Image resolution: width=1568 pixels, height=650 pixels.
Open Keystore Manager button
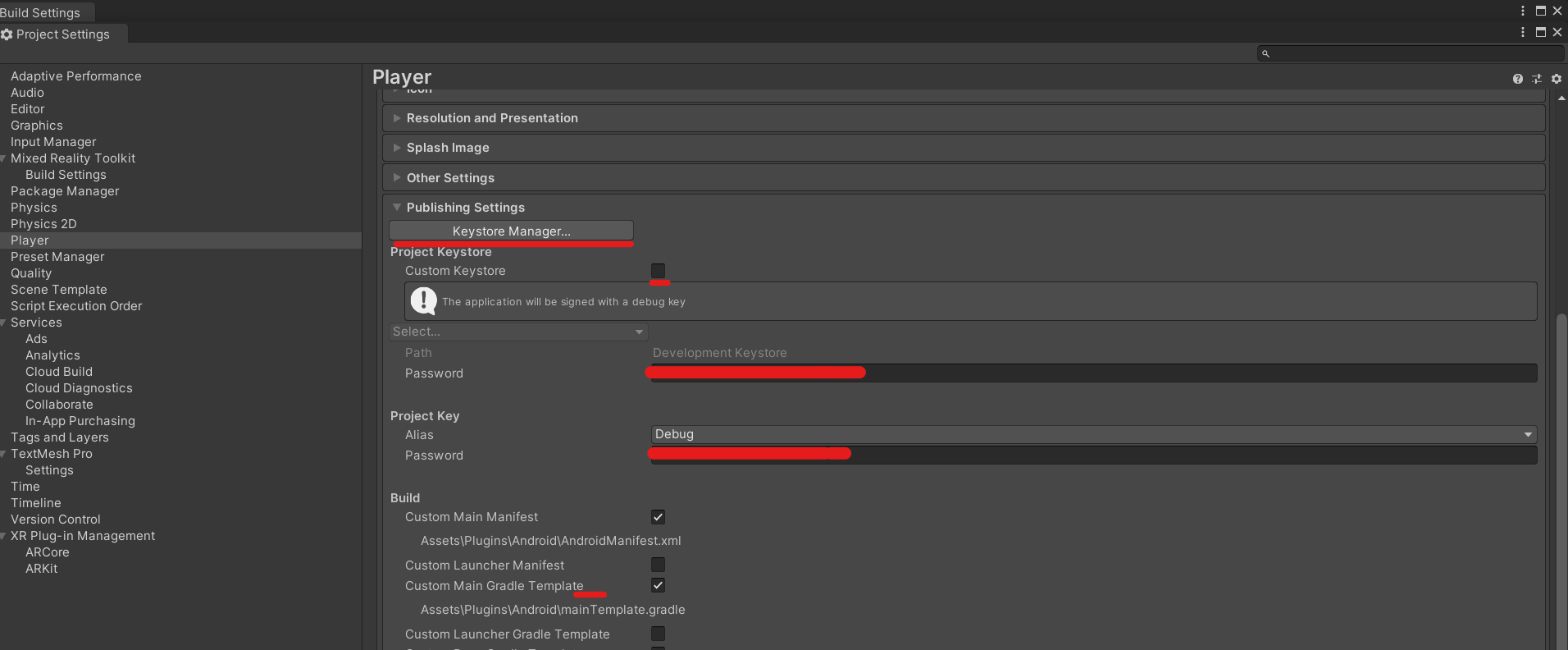click(511, 231)
